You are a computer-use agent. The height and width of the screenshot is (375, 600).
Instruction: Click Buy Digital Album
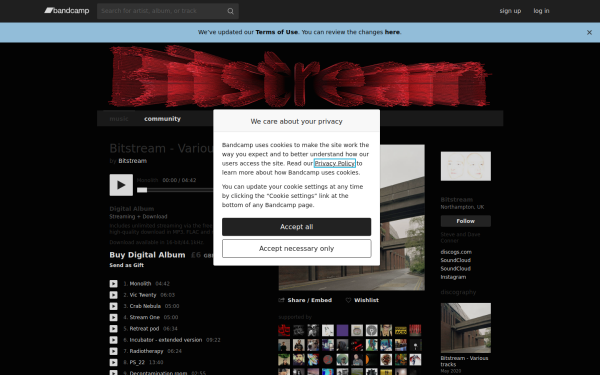(147, 255)
